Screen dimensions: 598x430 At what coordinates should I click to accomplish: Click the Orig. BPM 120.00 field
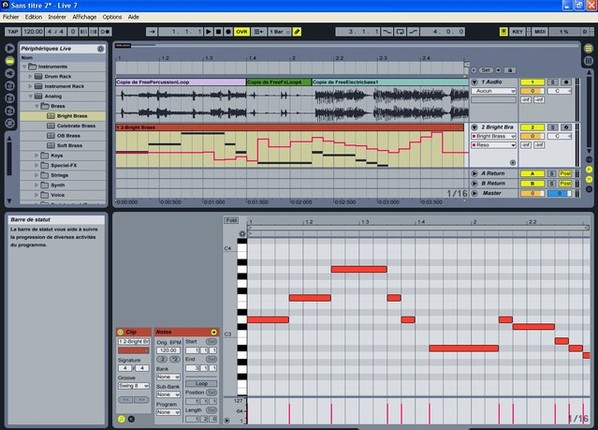(168, 350)
